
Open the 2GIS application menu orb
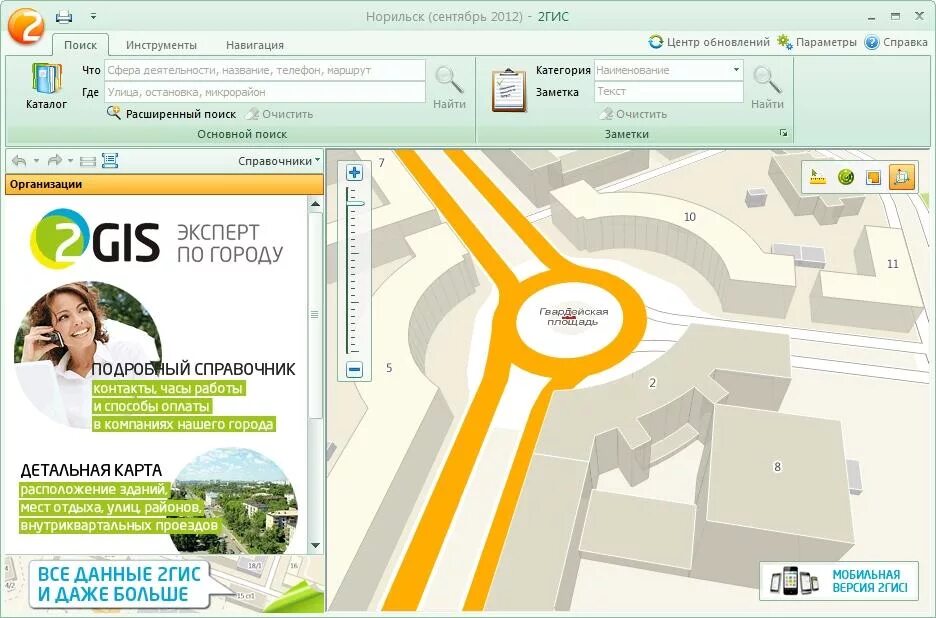(x=26, y=24)
